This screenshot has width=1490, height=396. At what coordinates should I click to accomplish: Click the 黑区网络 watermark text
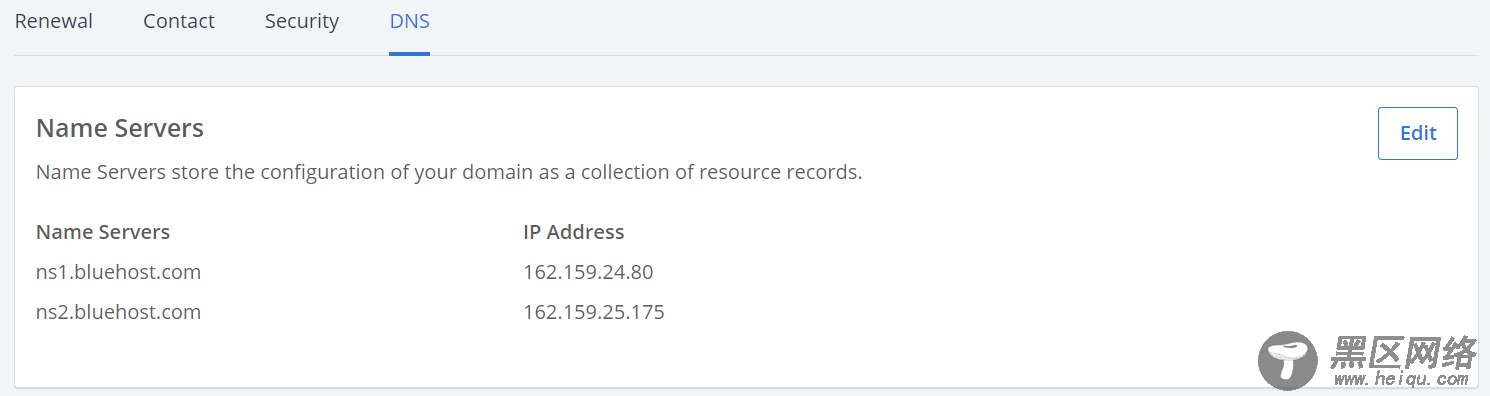(1401, 354)
